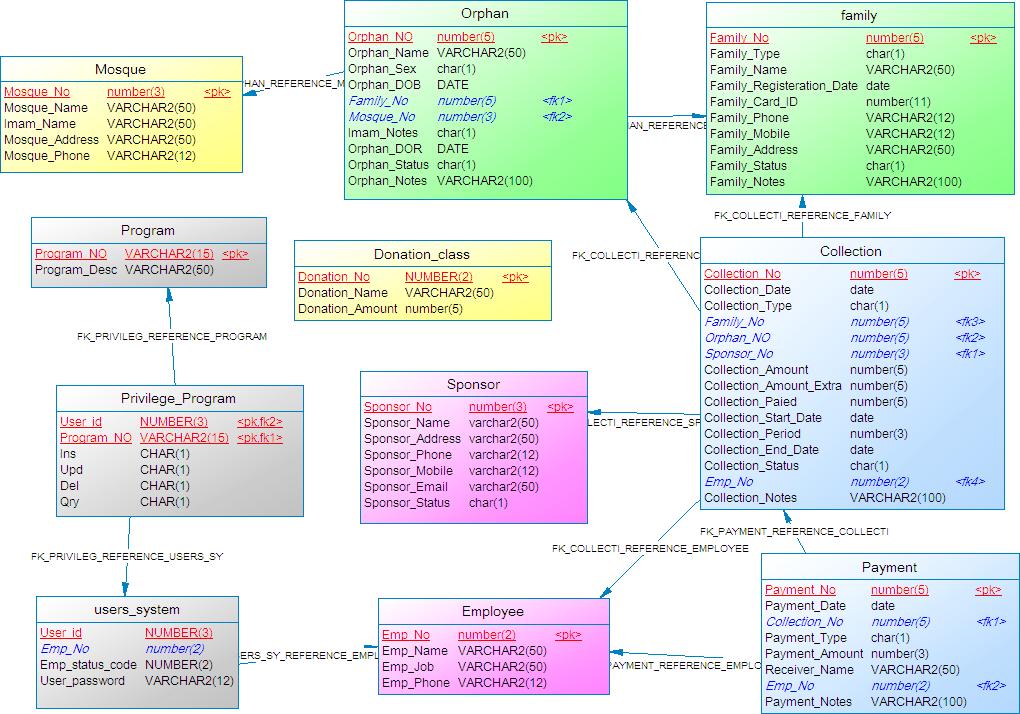The image size is (1020, 714).
Task: Select the Payment table header
Action: (889, 567)
